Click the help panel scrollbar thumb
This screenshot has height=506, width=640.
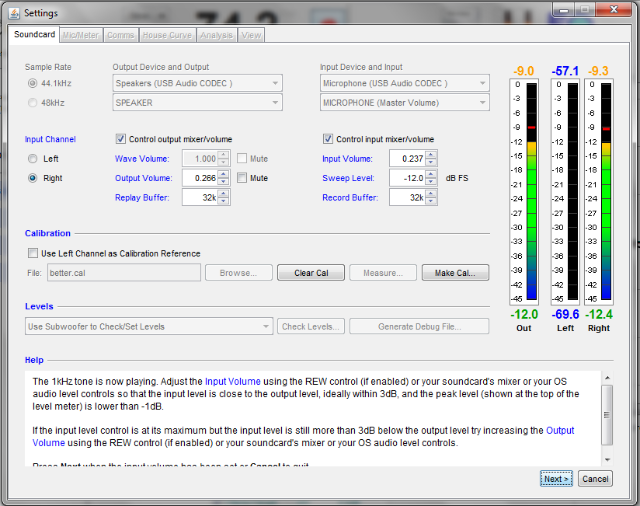click(607, 415)
